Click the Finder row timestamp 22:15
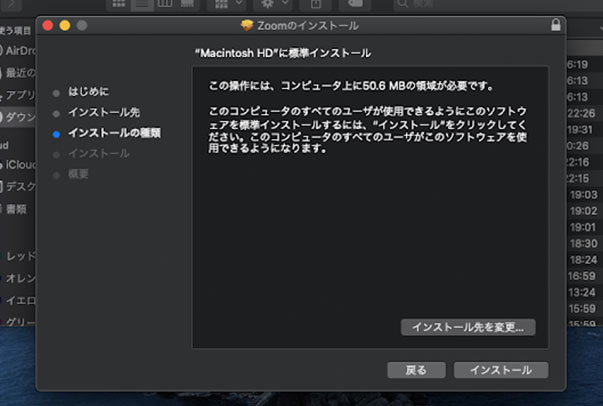Image resolution: width=603 pixels, height=406 pixels. tap(578, 179)
